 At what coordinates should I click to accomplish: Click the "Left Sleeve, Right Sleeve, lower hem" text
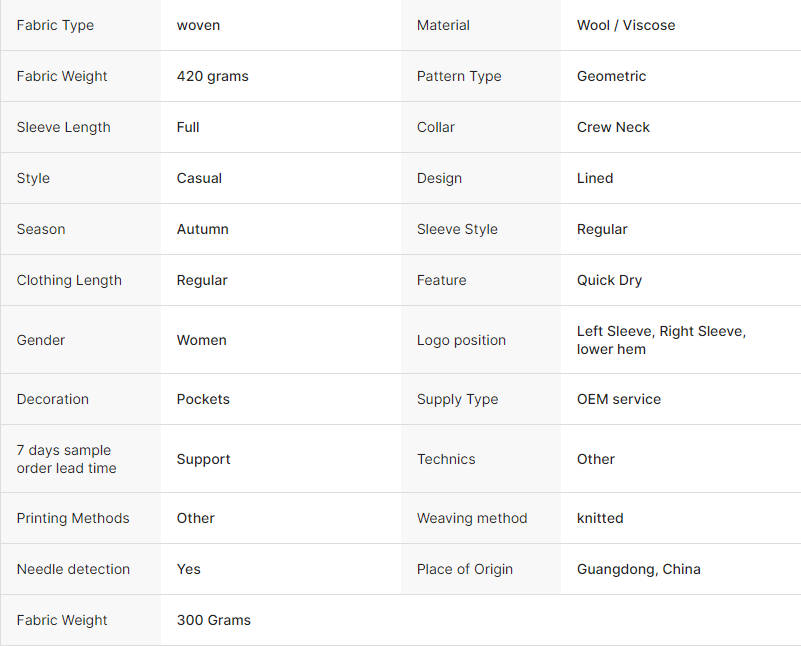(x=661, y=340)
